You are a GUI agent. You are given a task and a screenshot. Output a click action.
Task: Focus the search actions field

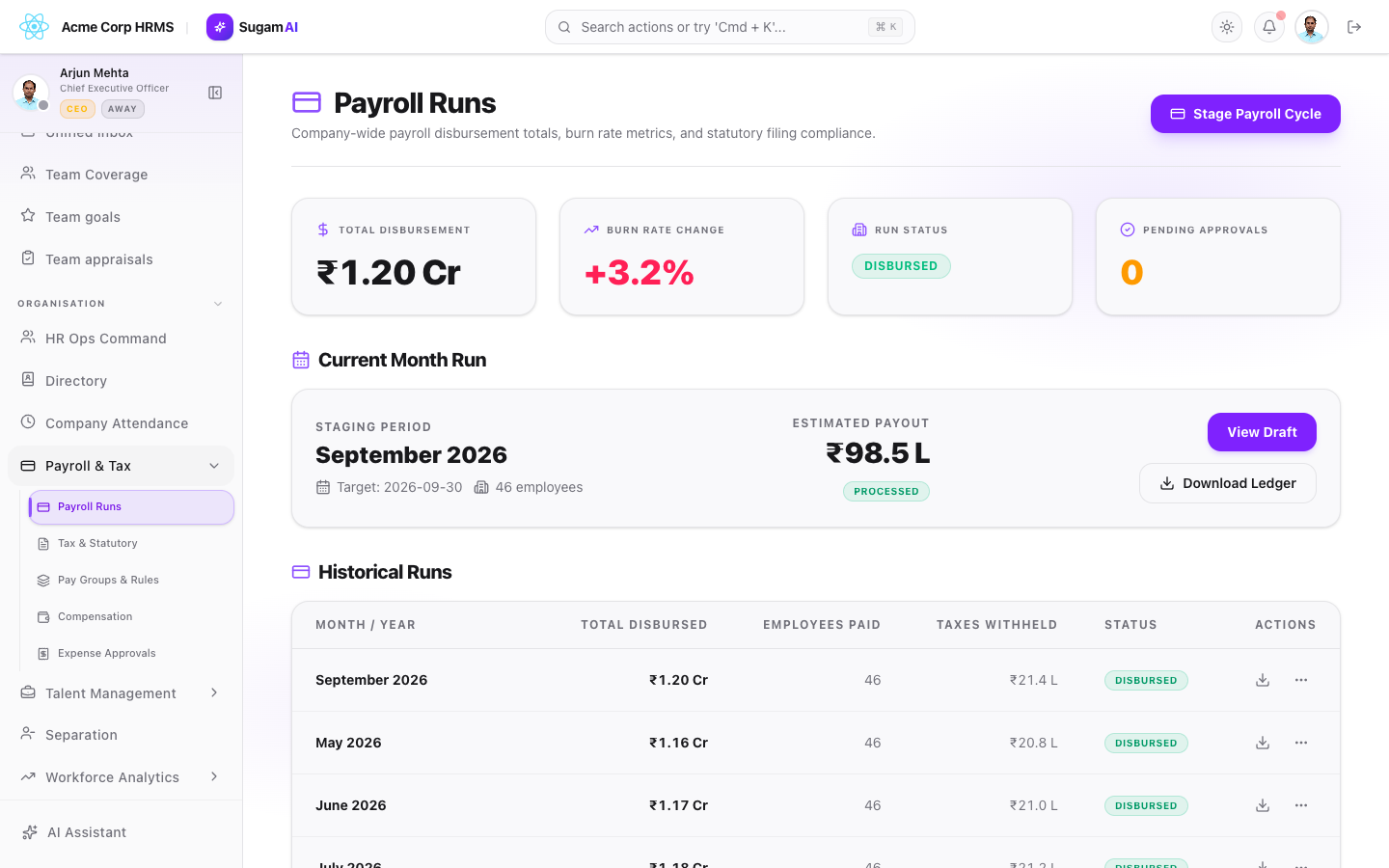(x=730, y=27)
